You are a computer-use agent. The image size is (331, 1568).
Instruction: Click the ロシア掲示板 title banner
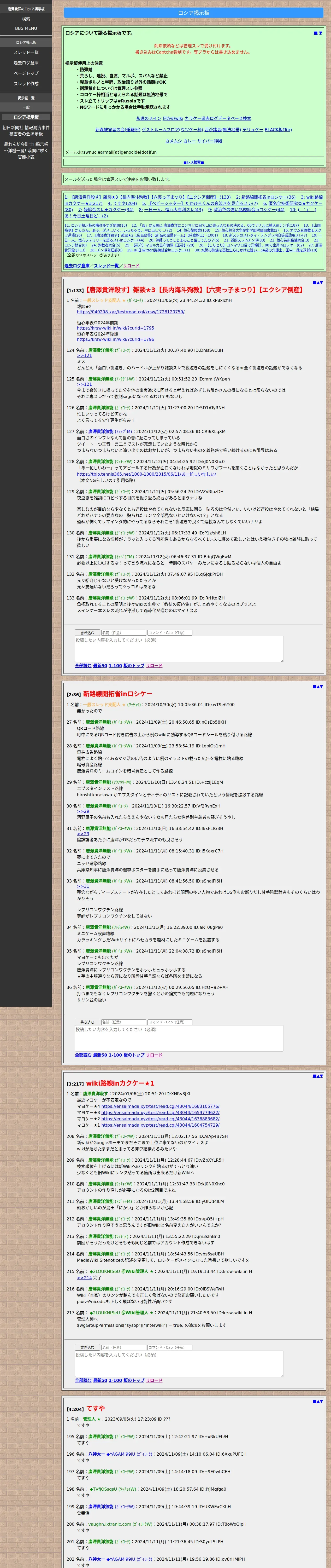point(193,13)
